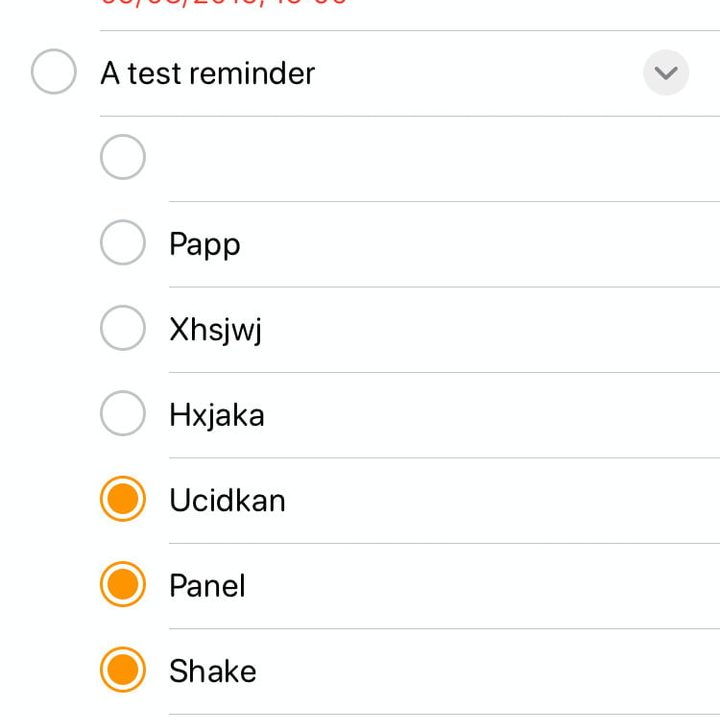The width and height of the screenshot is (720, 720).
Task: Click empty space right of Hxjaka title
Action: (480, 415)
